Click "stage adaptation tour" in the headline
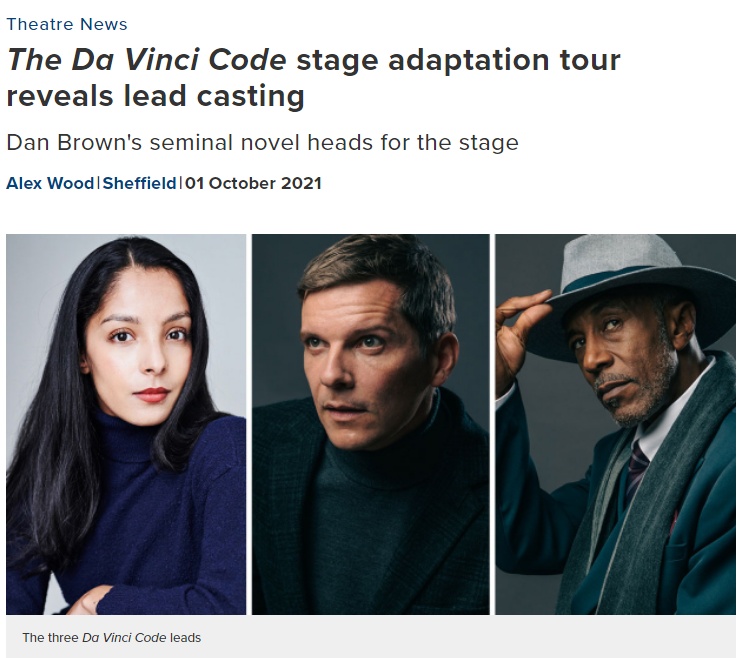 [458, 60]
